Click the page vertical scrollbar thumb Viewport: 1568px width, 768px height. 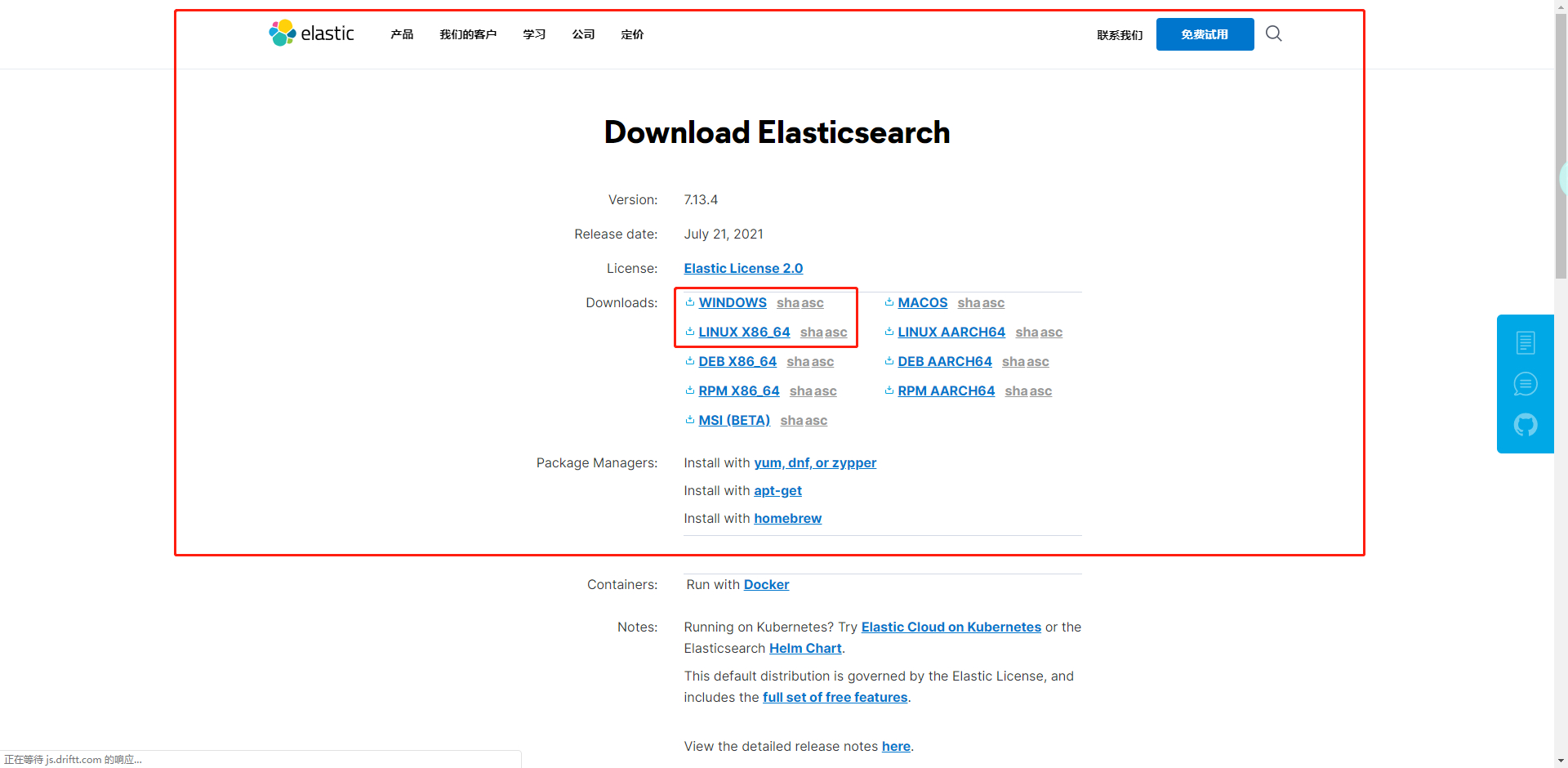point(1561,147)
